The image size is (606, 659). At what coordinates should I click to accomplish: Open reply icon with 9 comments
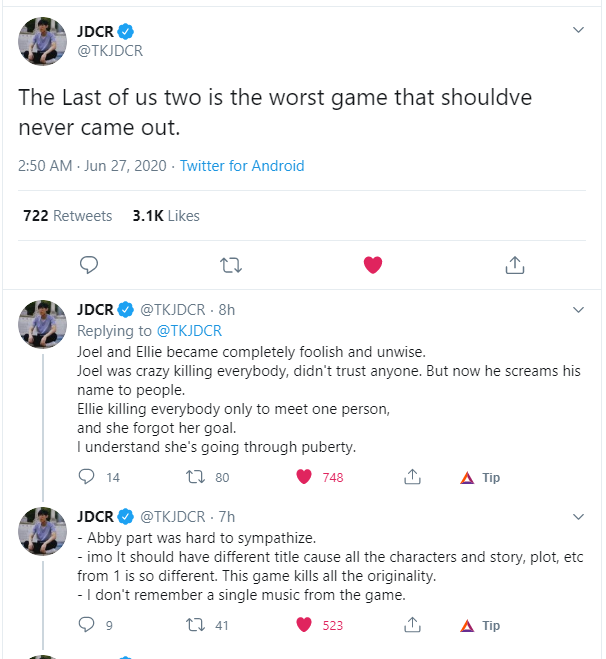pyautogui.click(x=87, y=625)
